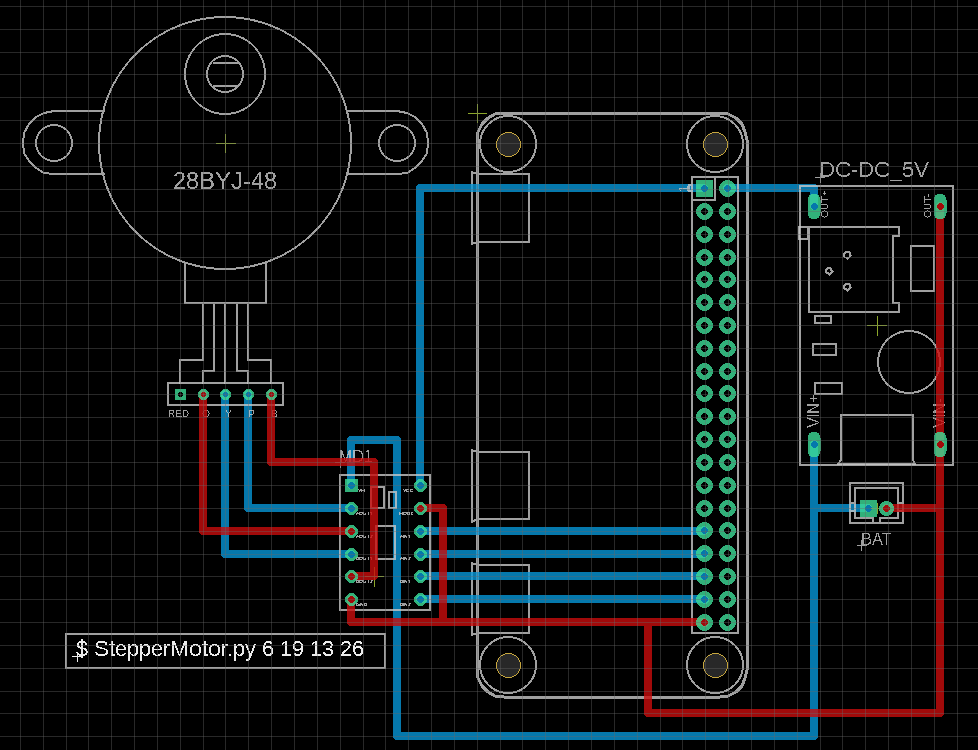
Task: Select the top-left Pi board mounting hole
Action: click(x=508, y=144)
